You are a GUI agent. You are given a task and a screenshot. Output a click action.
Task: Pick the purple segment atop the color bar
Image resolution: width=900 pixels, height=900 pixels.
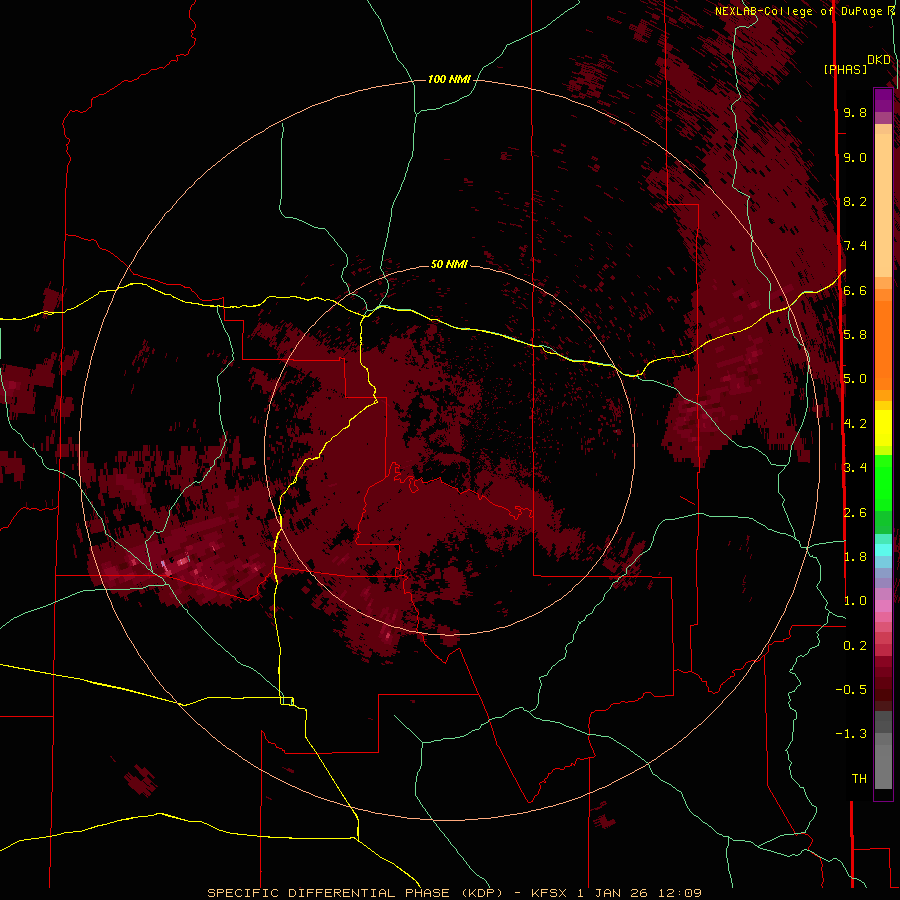point(883,100)
